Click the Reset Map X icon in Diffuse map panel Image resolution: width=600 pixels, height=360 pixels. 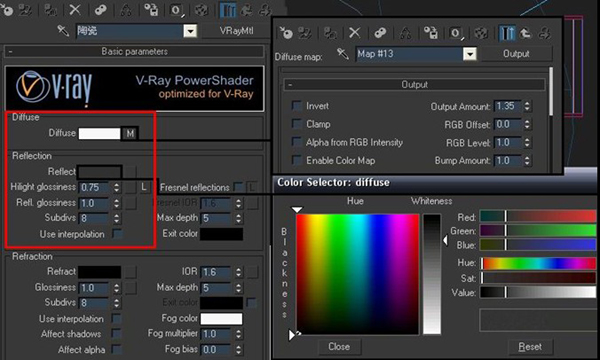click(354, 33)
